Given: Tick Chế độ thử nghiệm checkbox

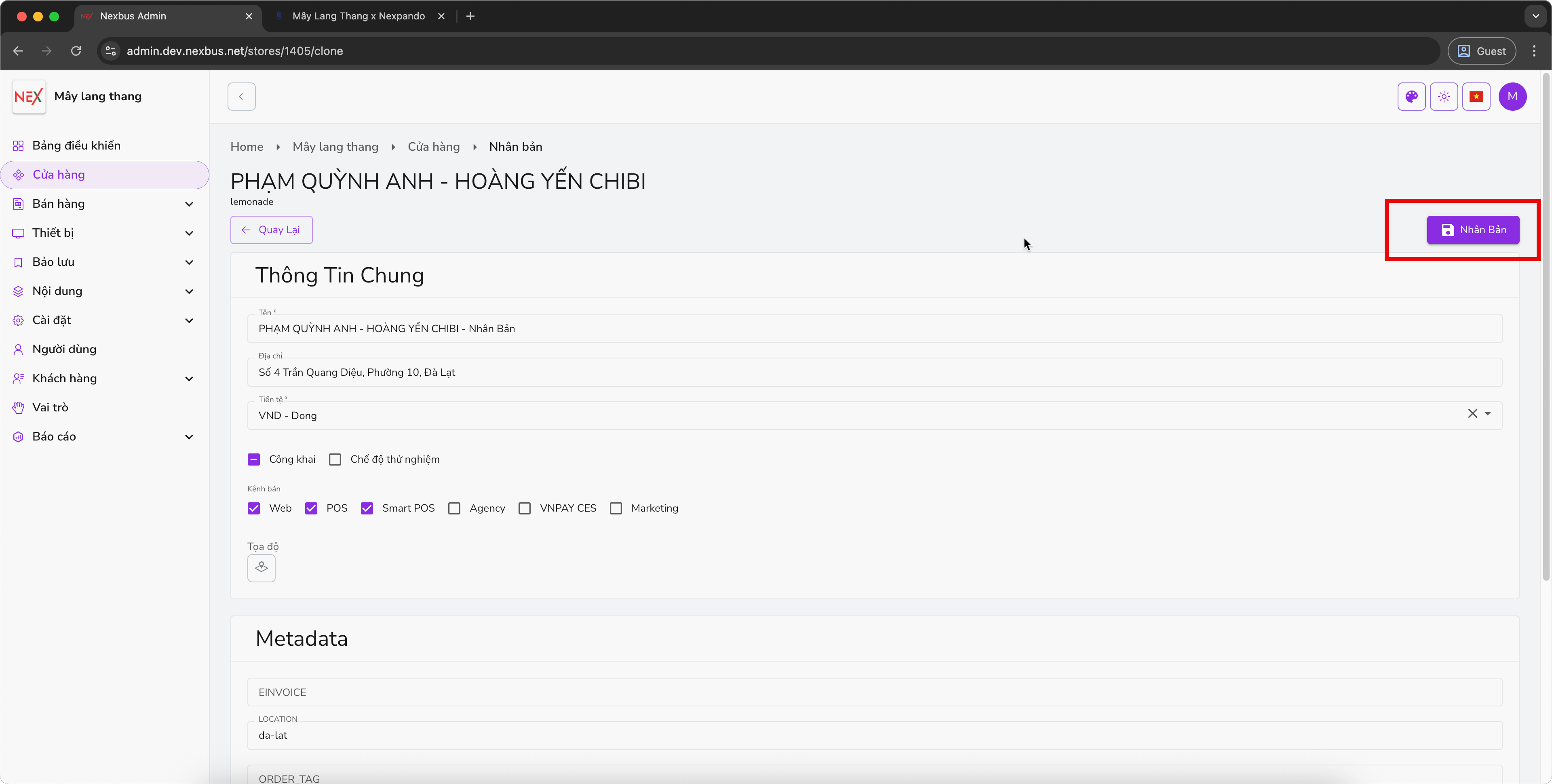Looking at the screenshot, I should coord(335,459).
